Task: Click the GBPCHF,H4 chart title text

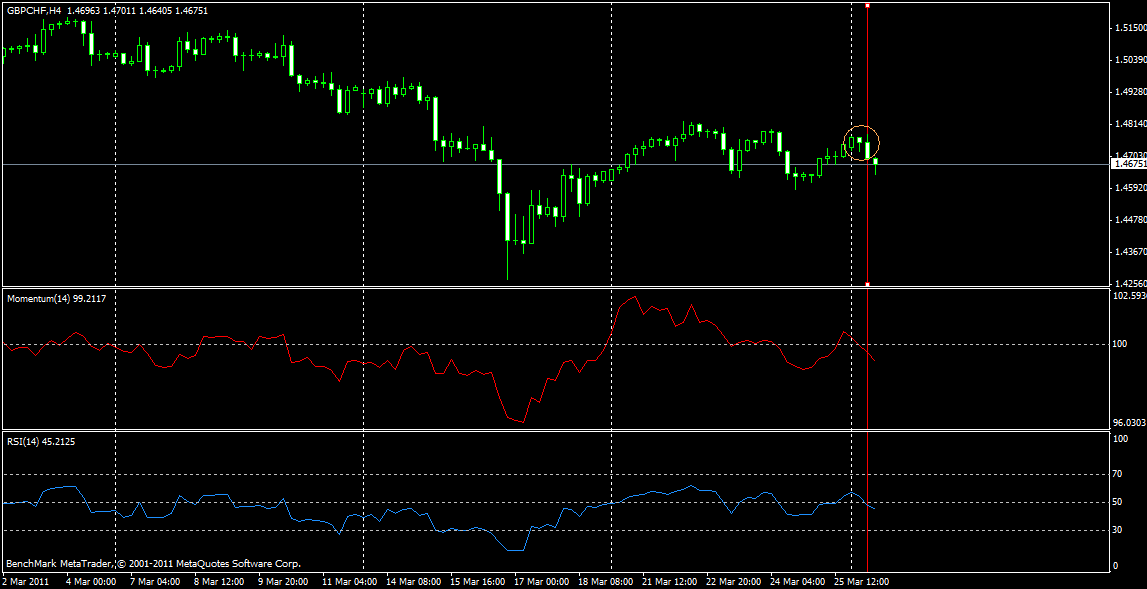Action: [x=34, y=10]
